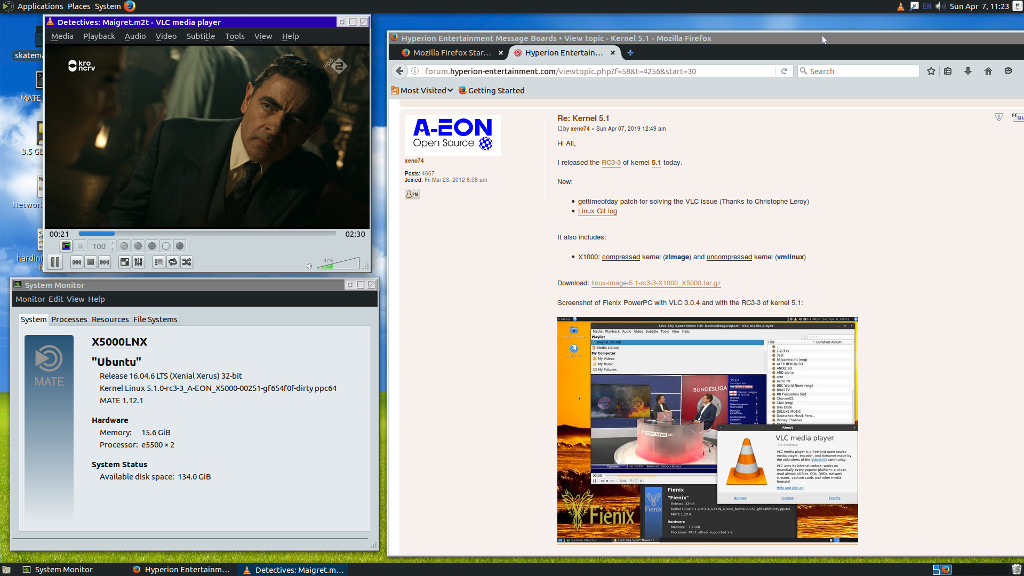Select the System tab in System Monitor
1024x576 pixels.
pos(33,319)
